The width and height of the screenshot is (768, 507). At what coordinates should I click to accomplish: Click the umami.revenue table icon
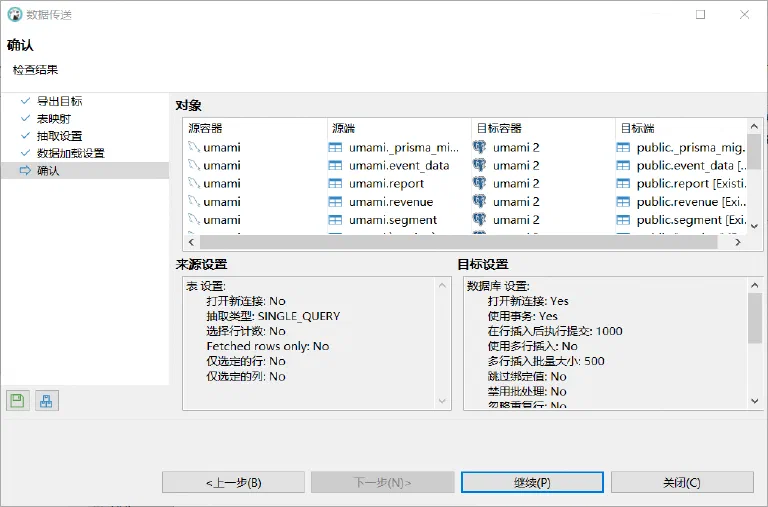[336, 202]
